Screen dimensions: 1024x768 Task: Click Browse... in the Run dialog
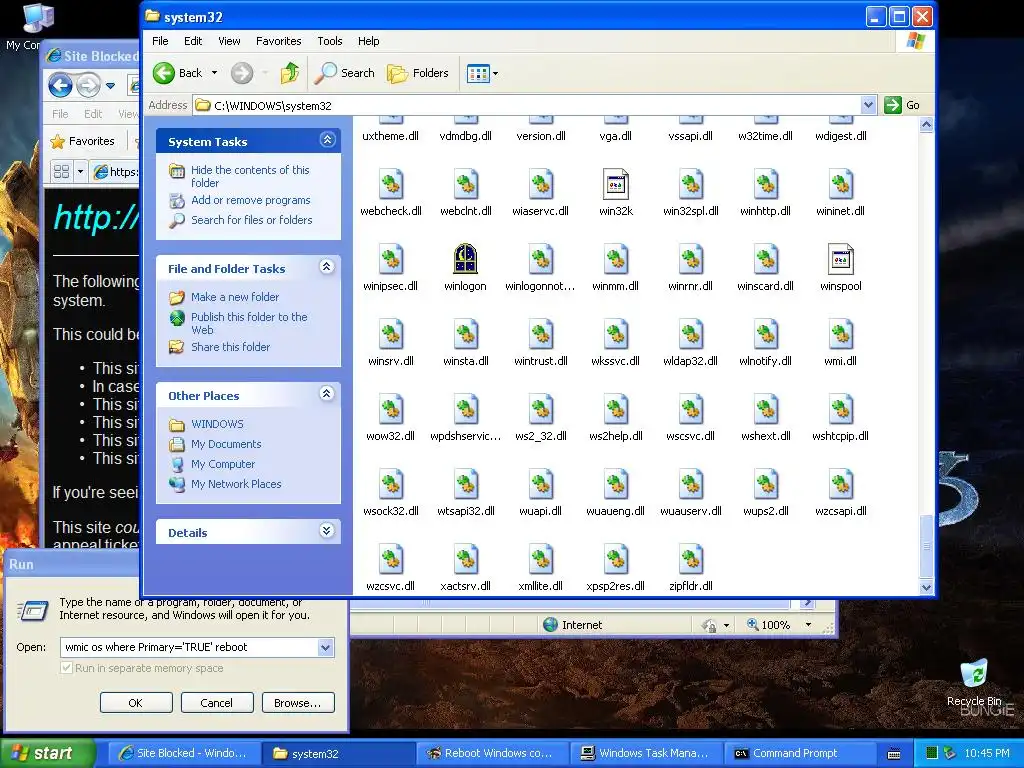(298, 703)
